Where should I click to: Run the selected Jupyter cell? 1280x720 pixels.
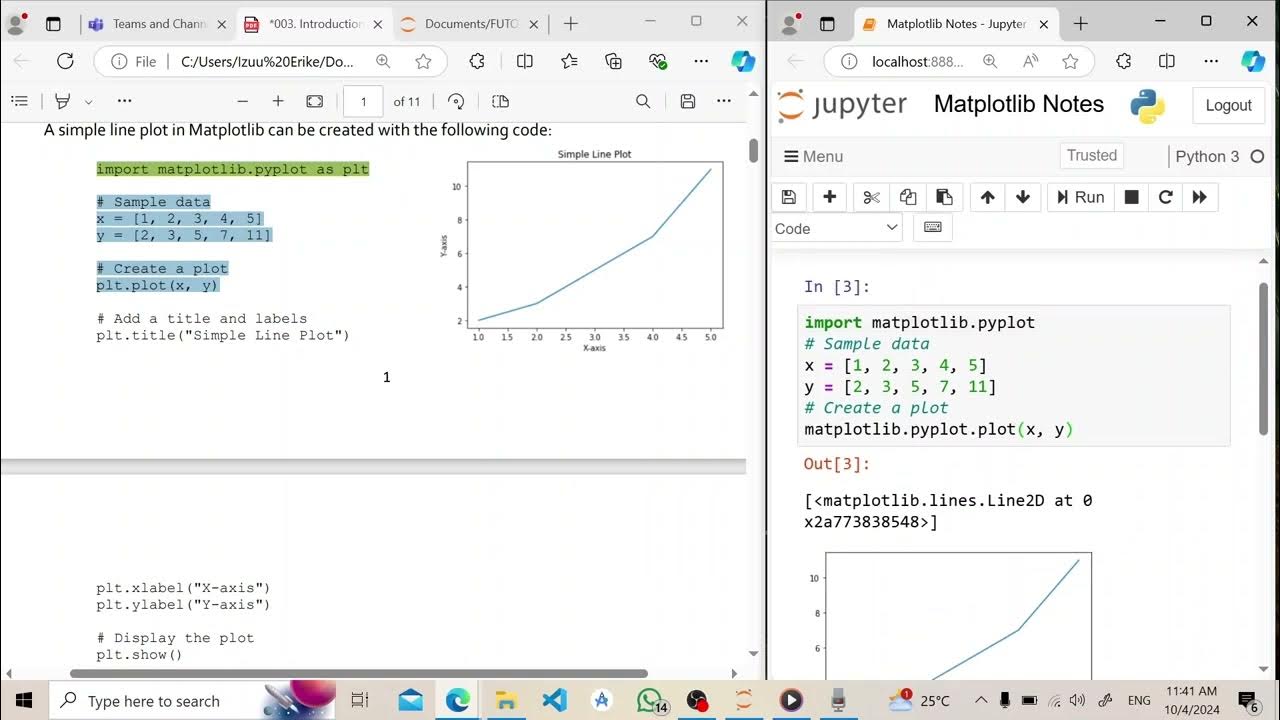click(x=1080, y=197)
